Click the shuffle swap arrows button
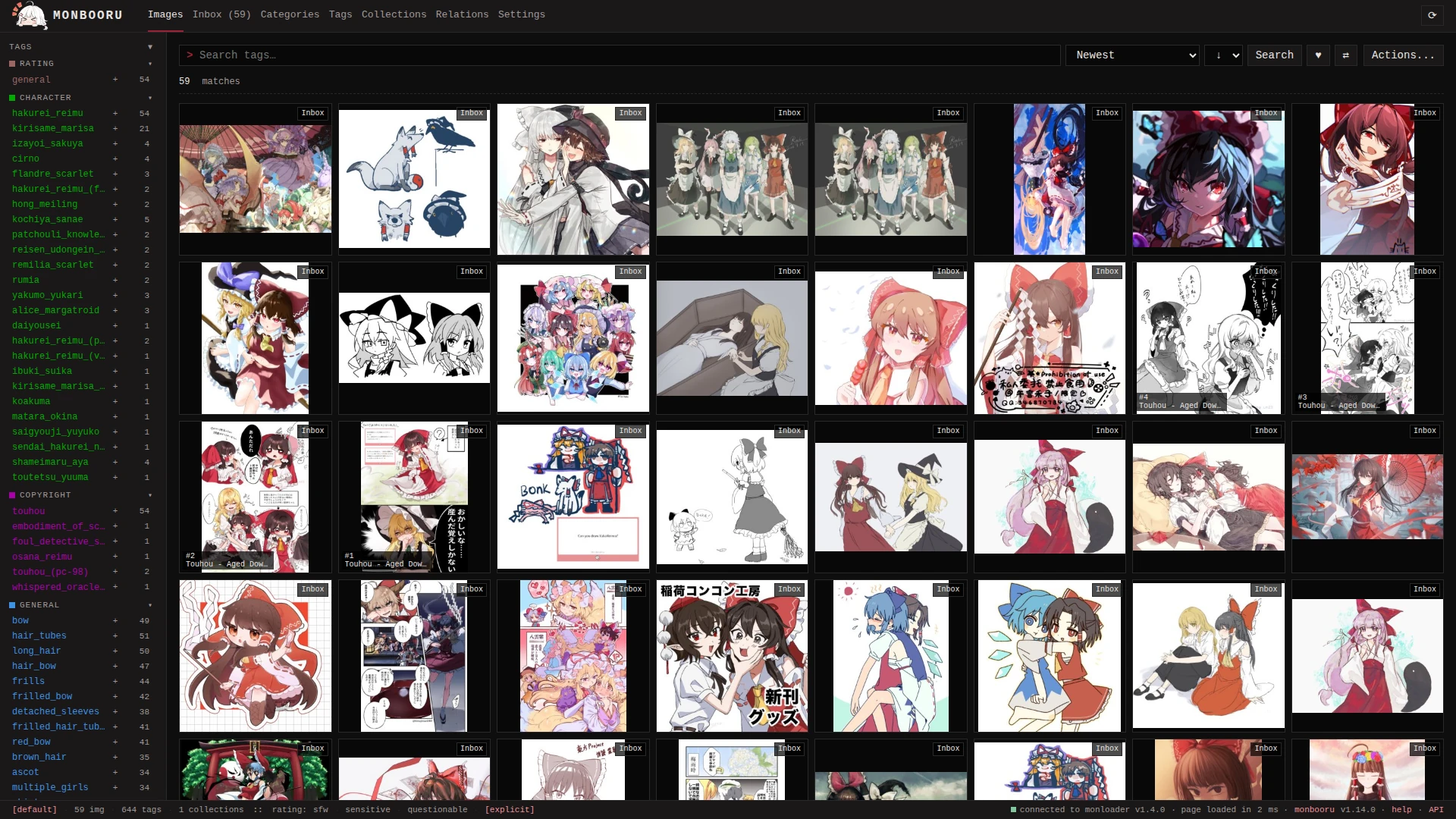The image size is (1456, 819). (1346, 55)
